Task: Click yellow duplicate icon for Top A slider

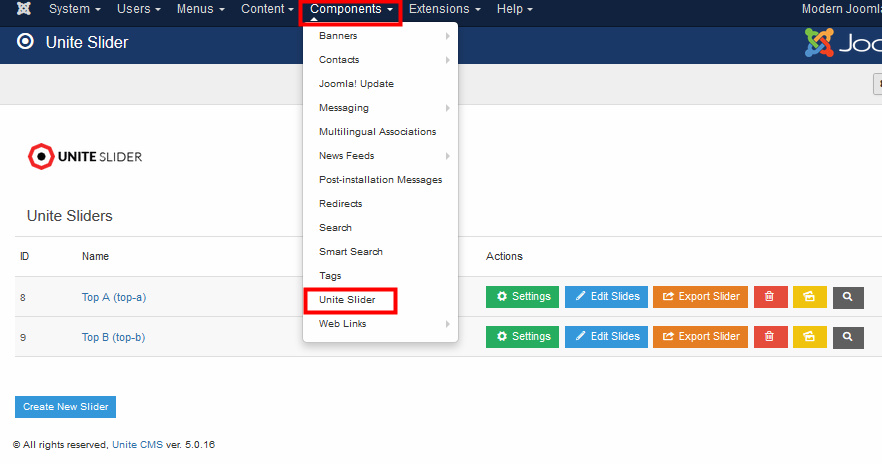Action: (x=809, y=296)
